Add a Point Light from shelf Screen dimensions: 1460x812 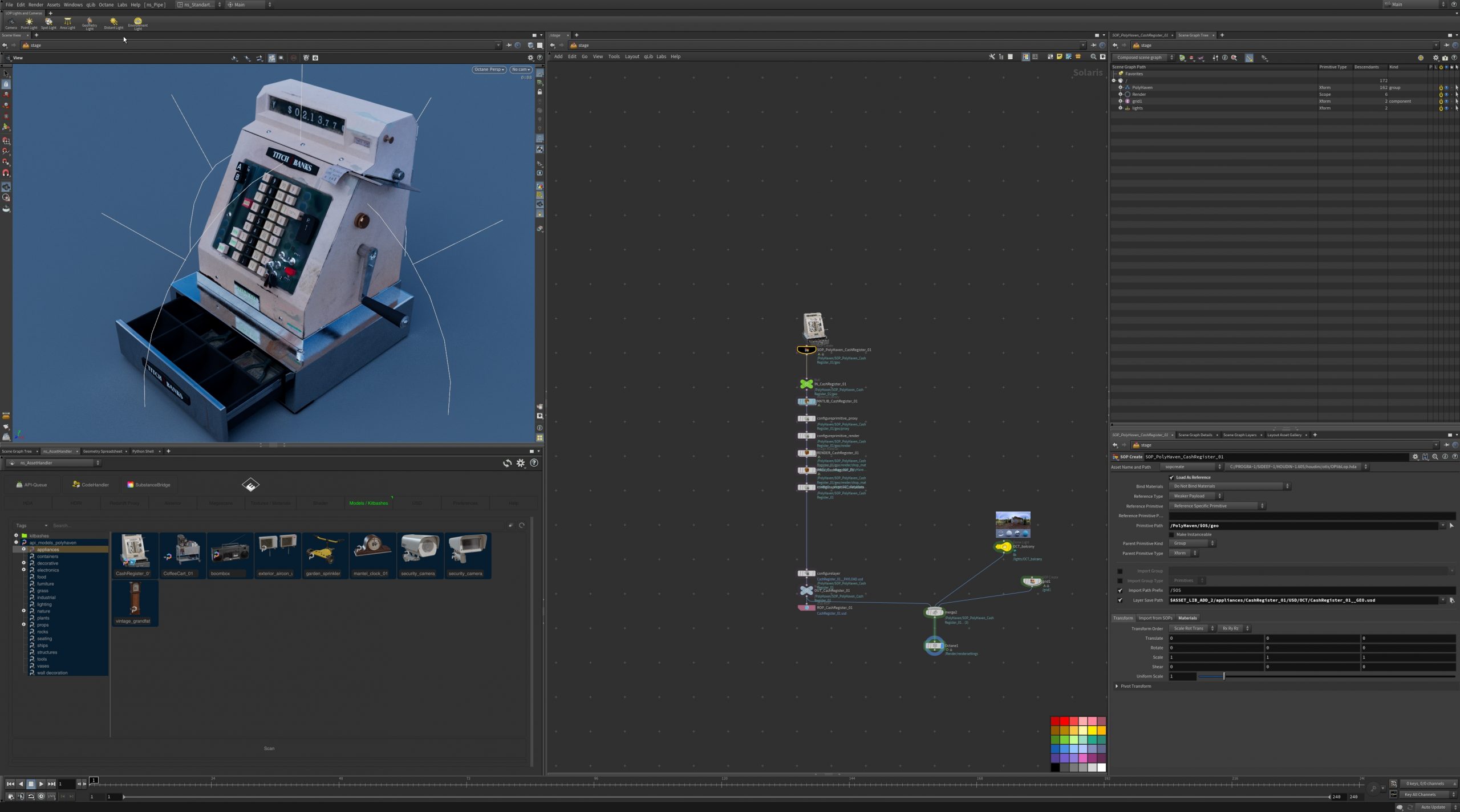(29, 23)
